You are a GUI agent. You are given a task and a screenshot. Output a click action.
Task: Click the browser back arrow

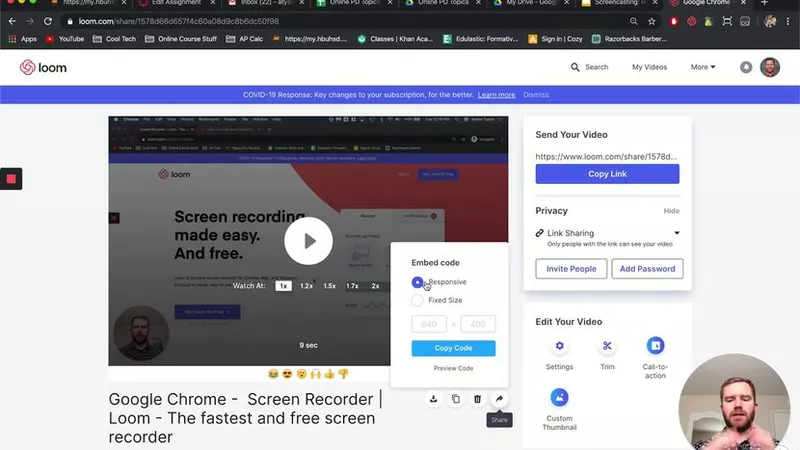[x=12, y=21]
